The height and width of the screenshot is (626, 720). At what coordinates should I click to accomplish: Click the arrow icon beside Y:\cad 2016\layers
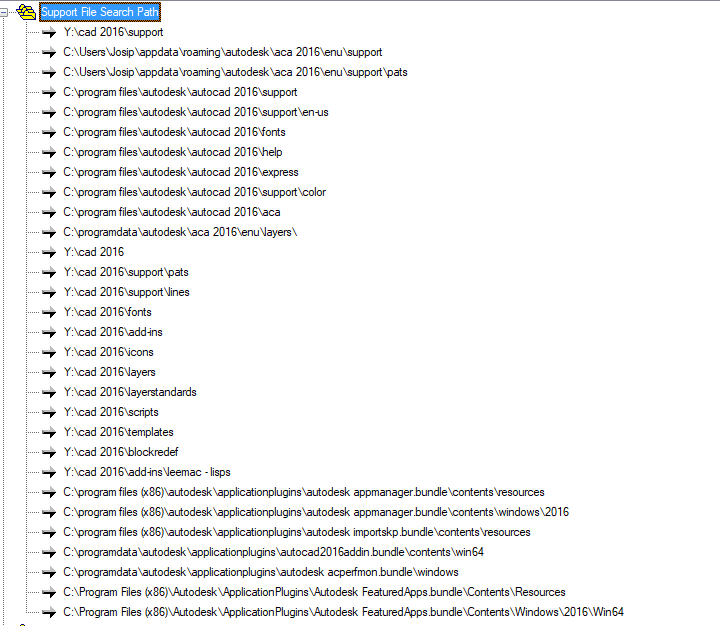tap(49, 372)
